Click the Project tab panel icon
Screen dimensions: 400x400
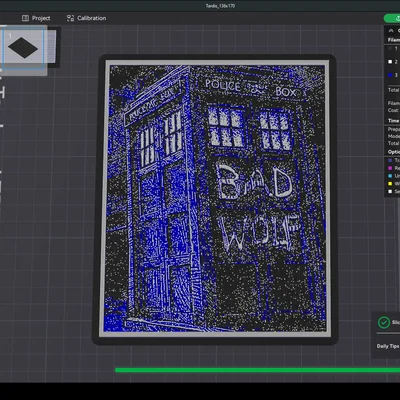[25, 18]
